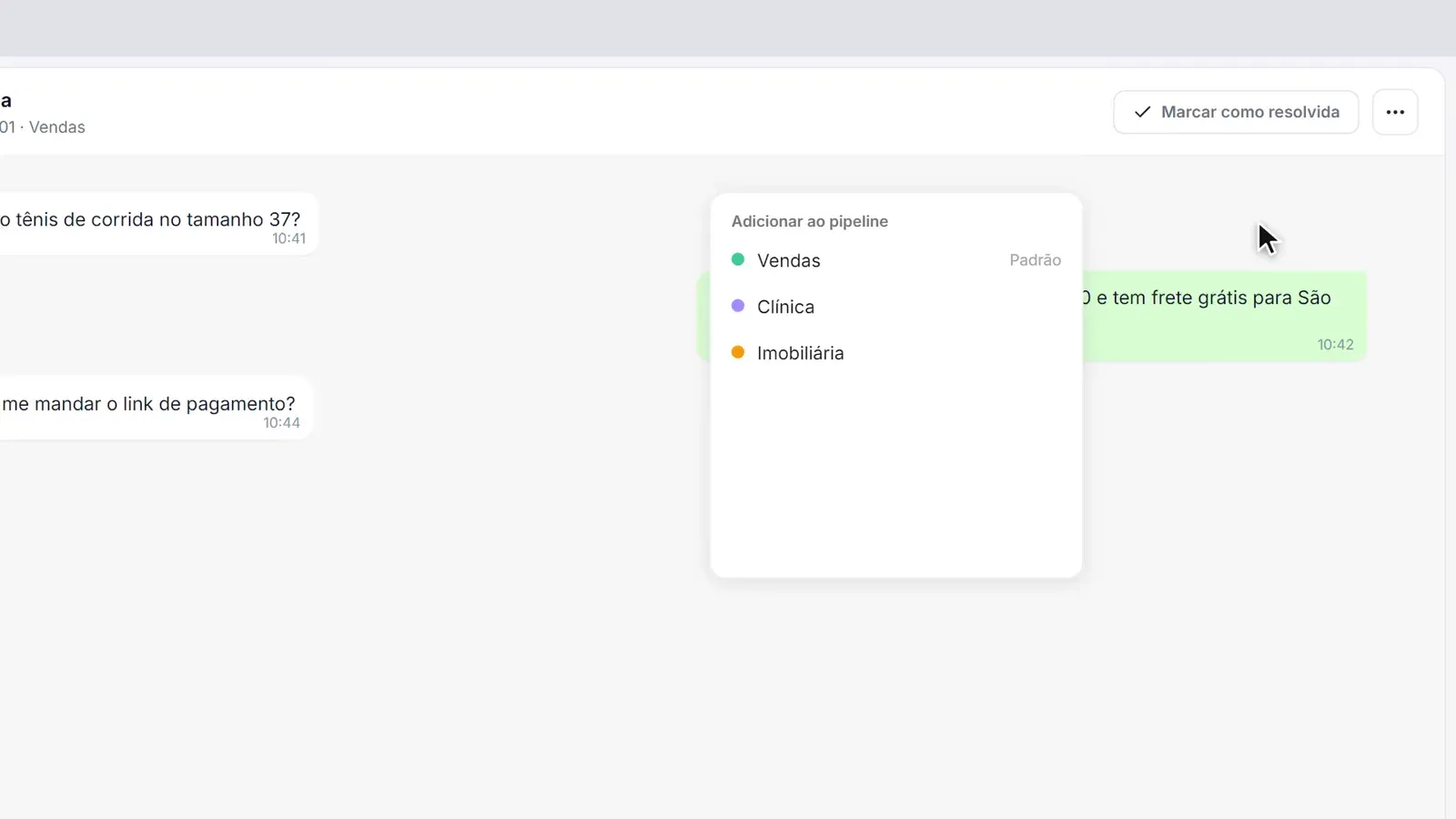This screenshot has width=1456, height=819.
Task: Choose Clínica from the pipeline list
Action: [896, 307]
